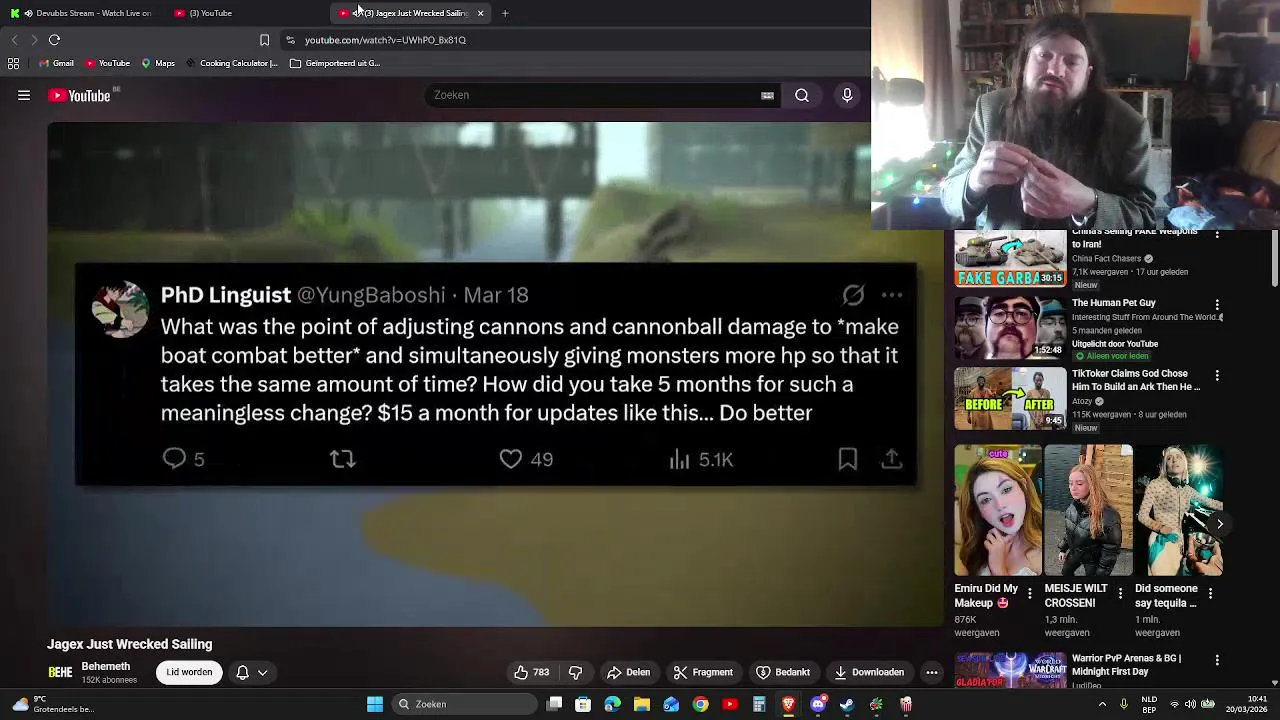Click the Delen share button
This screenshot has width=1280, height=720.
coord(629,672)
